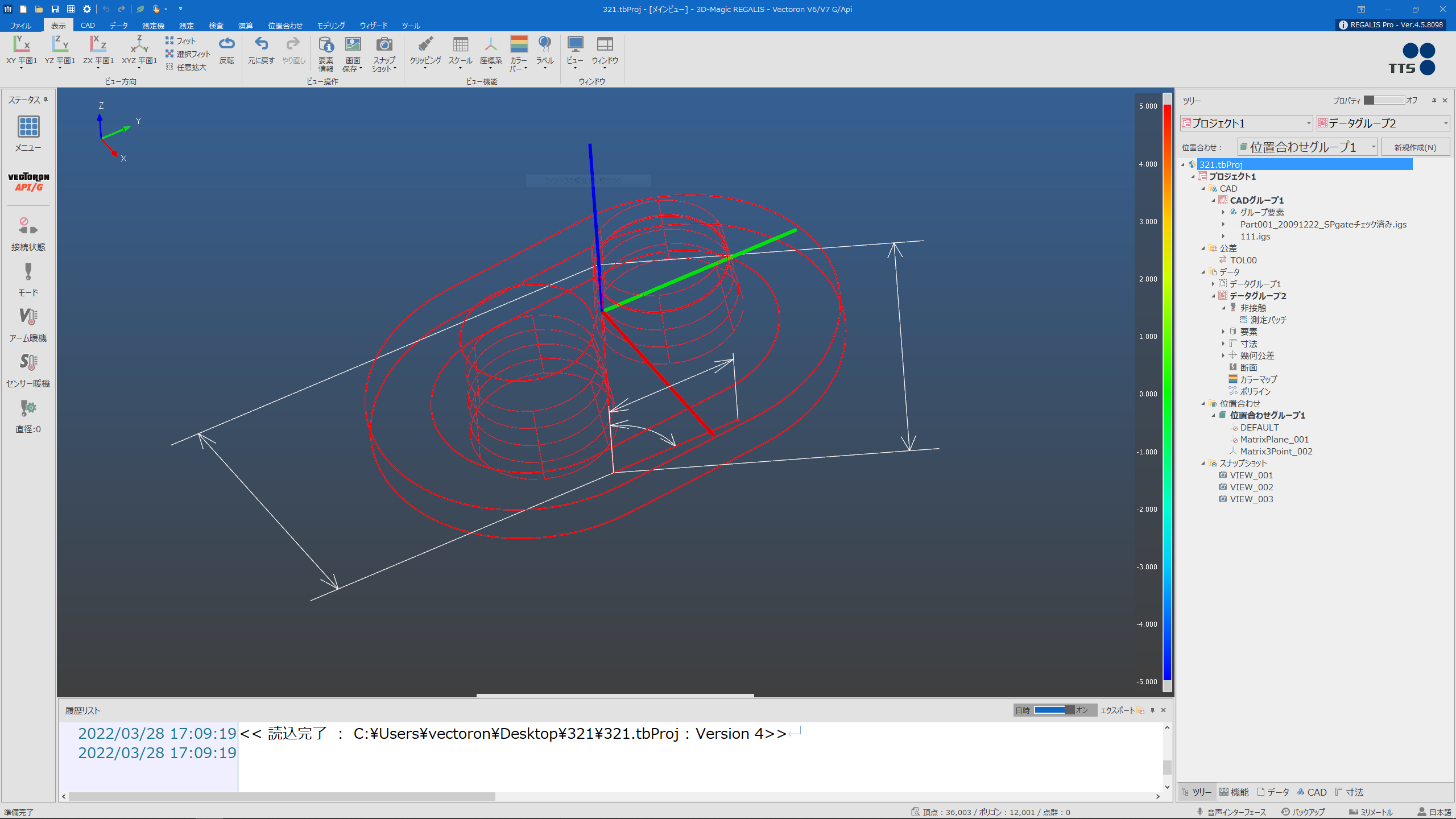Open the メニュー grid in status panel

pyautogui.click(x=28, y=134)
